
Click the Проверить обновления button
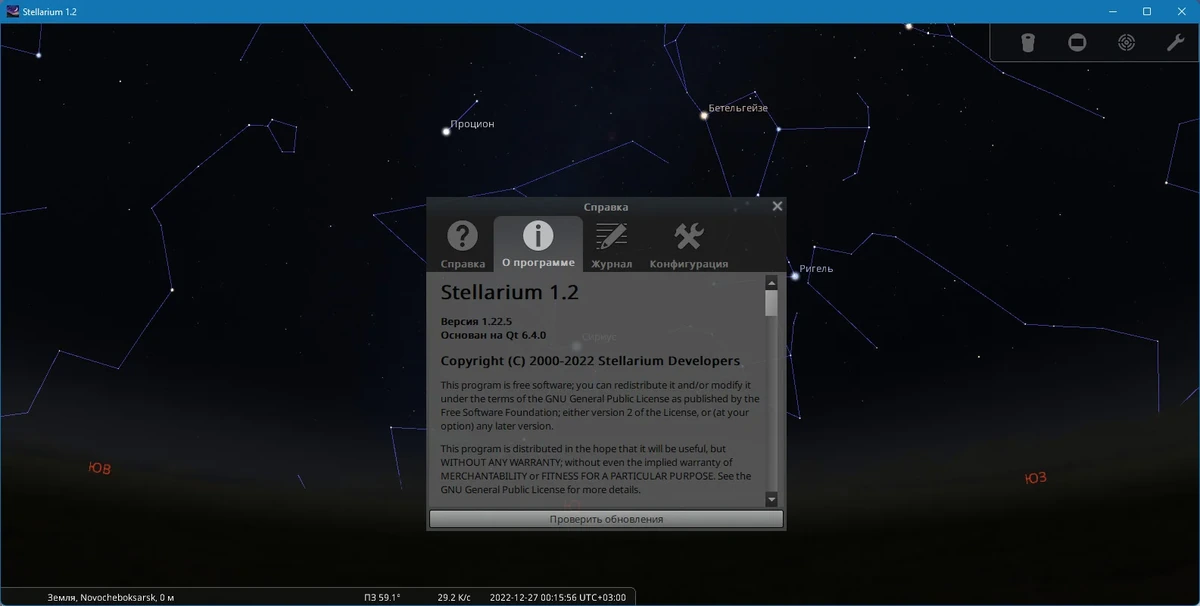606,519
